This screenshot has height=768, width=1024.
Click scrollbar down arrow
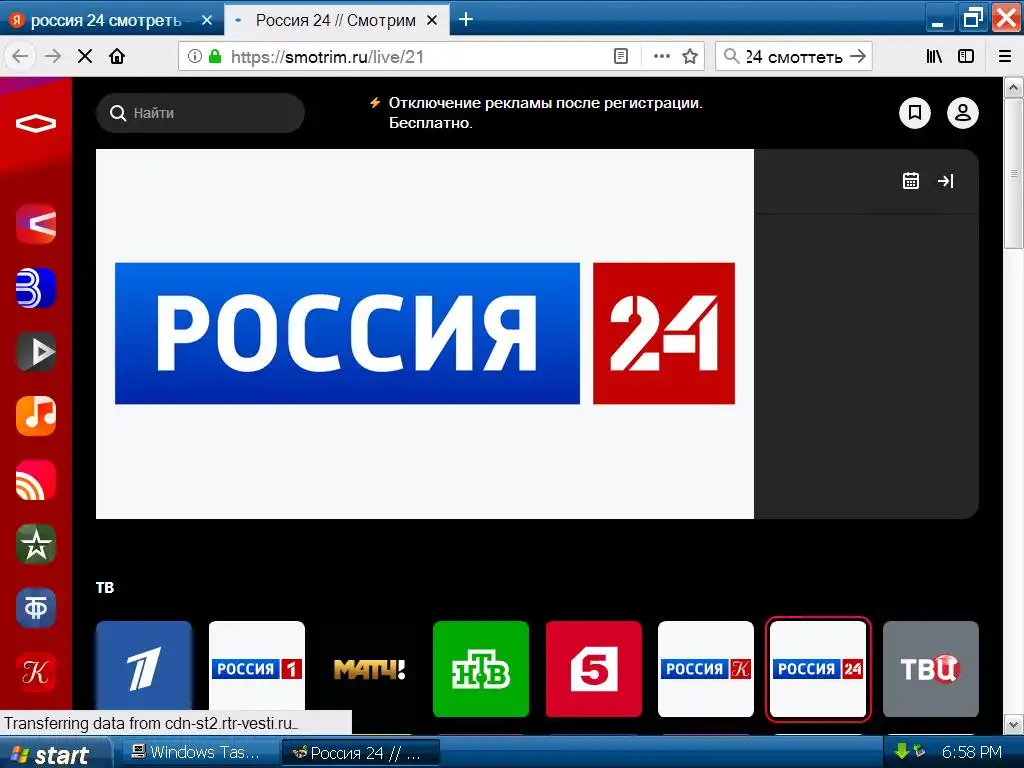tap(1014, 724)
